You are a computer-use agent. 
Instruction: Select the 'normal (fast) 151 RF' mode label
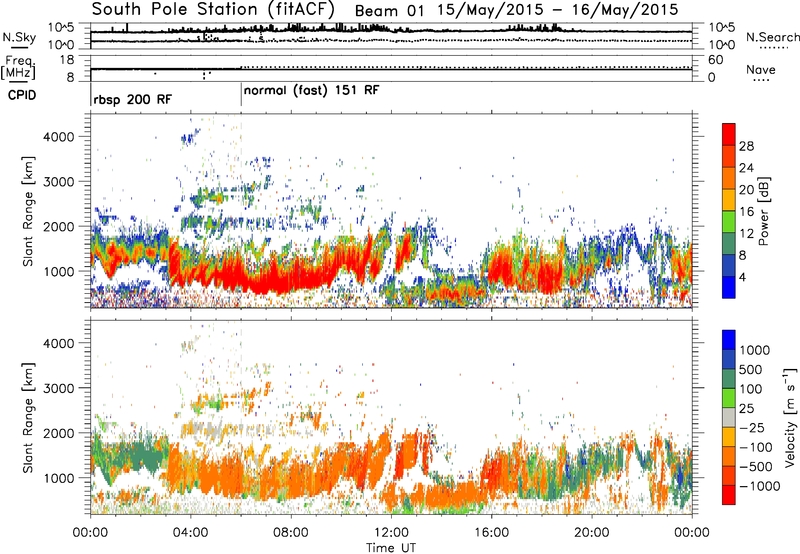(x=311, y=90)
